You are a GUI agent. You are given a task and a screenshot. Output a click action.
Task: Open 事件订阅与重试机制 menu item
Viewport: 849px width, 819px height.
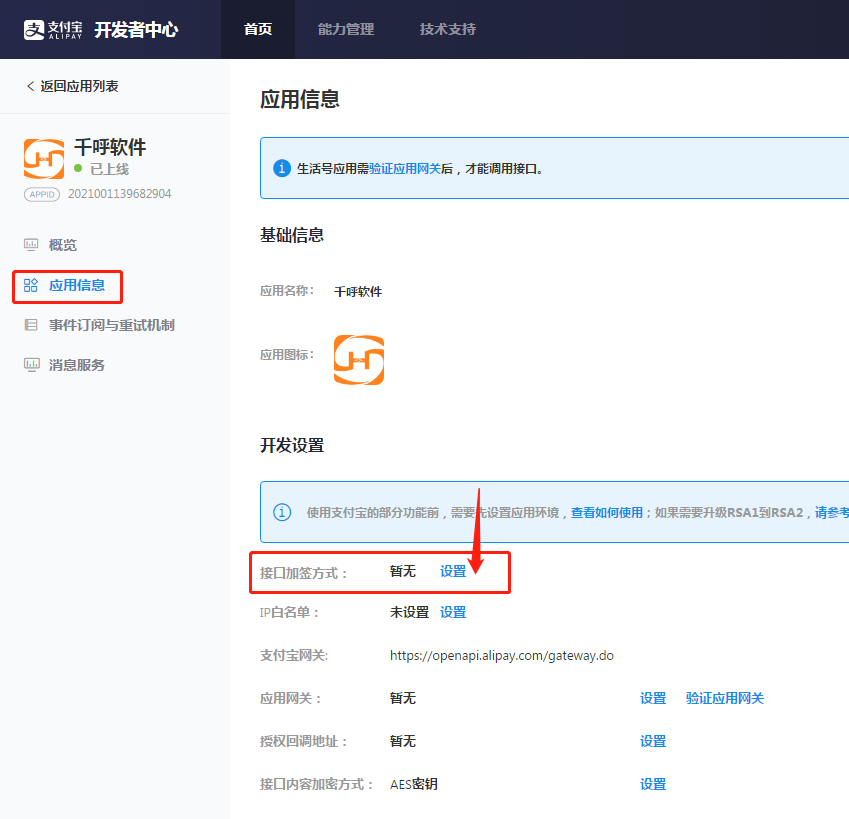click(112, 325)
